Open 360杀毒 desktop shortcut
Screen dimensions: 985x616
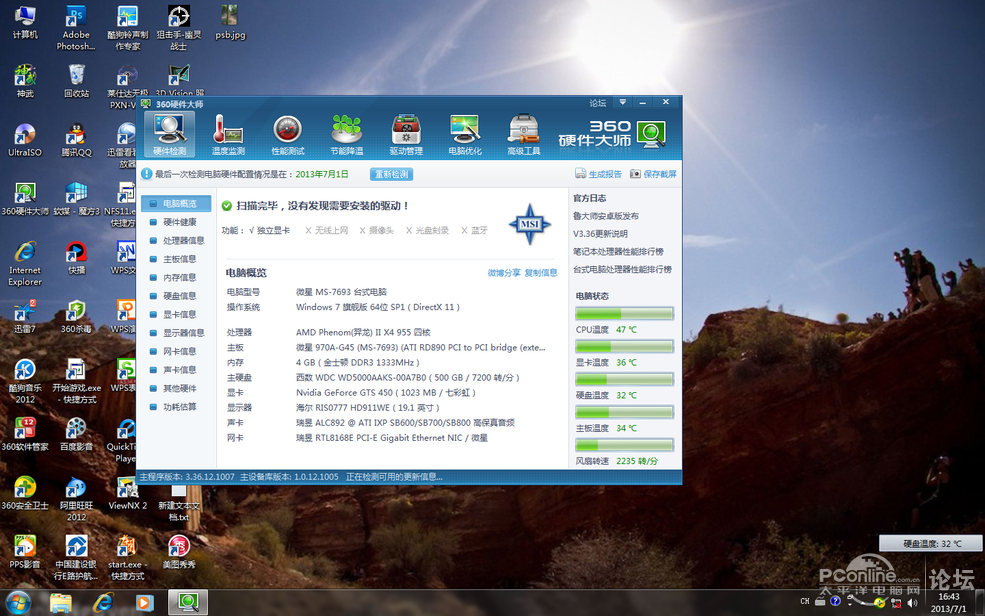click(x=76, y=316)
